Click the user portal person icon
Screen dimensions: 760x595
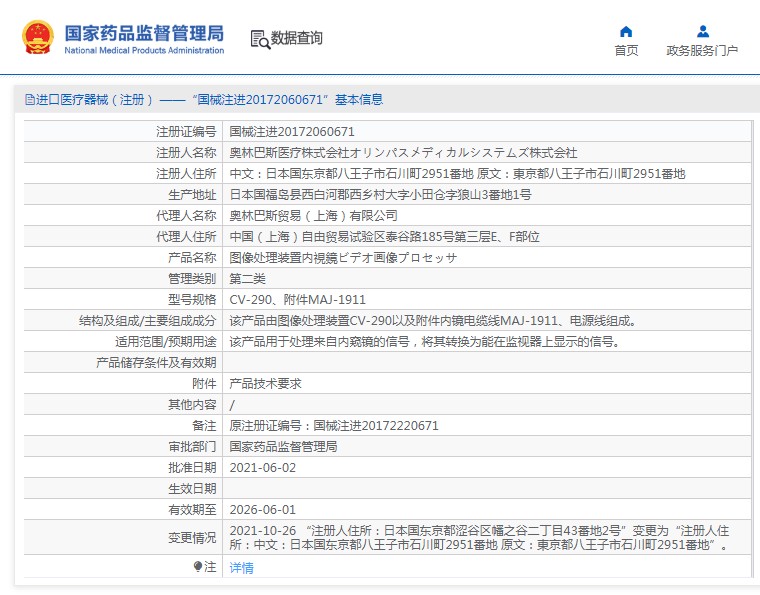(x=702, y=31)
